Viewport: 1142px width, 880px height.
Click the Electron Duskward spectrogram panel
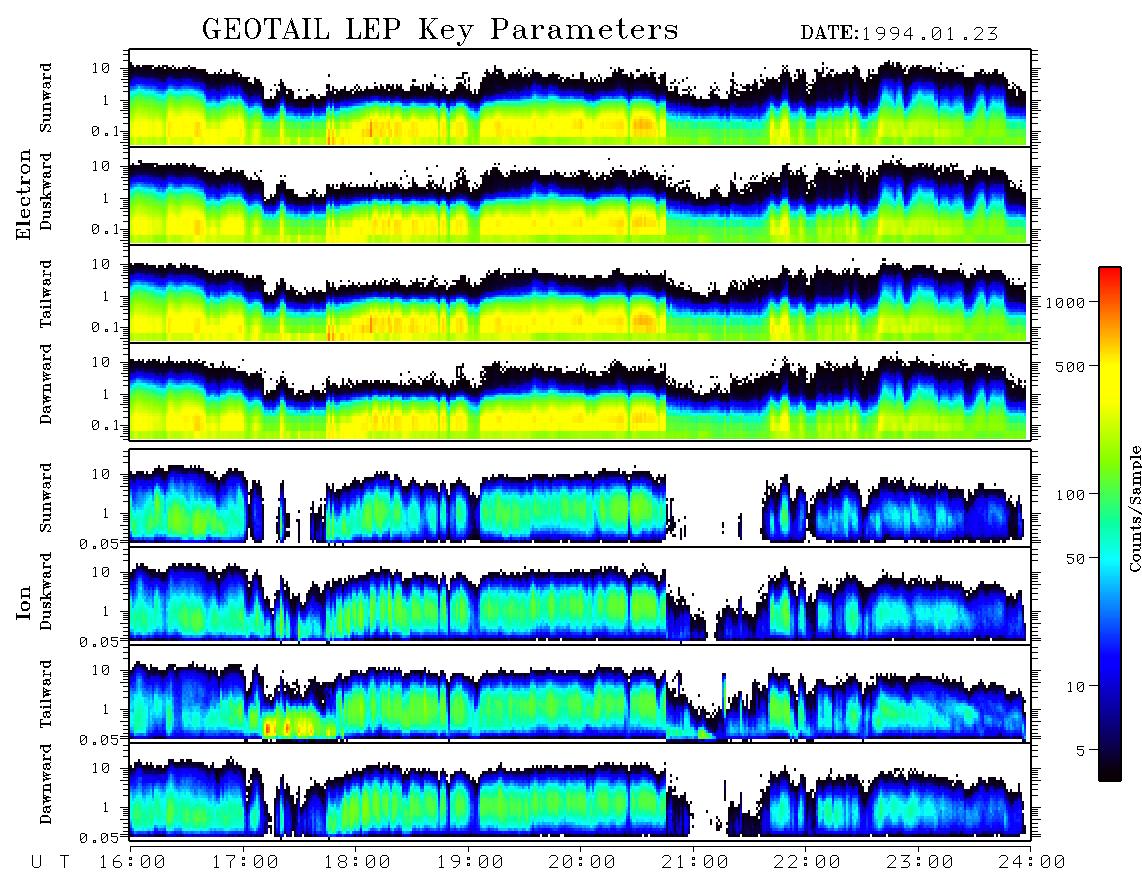[580, 195]
